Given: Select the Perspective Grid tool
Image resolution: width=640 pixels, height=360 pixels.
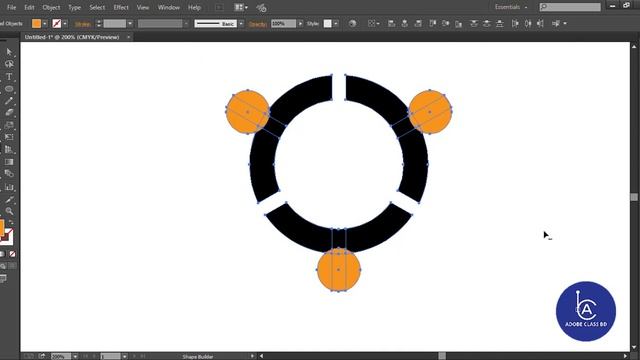Looking at the screenshot, I should [9, 149].
